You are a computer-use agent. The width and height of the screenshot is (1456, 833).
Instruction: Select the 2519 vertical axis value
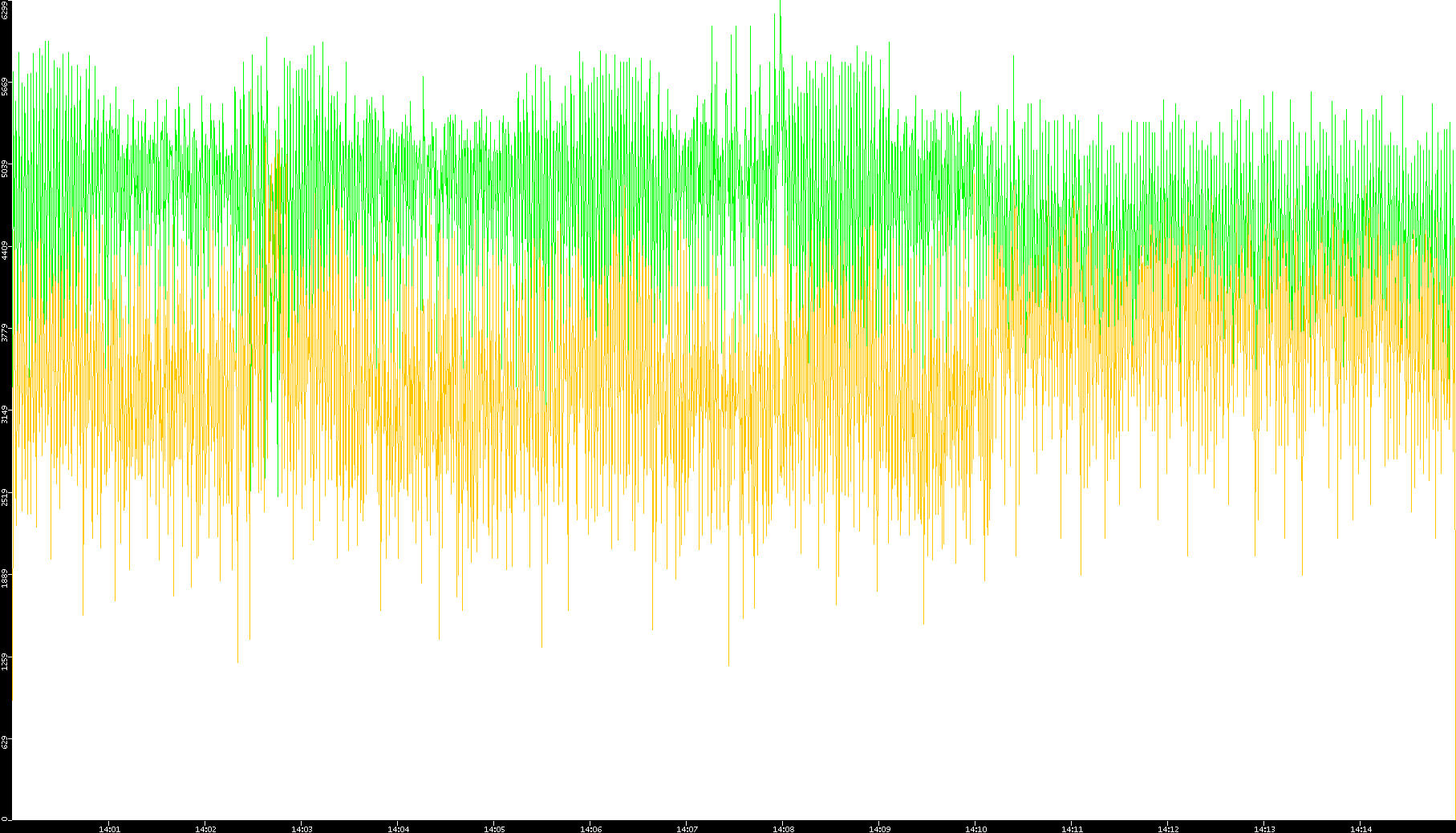[x=6, y=496]
